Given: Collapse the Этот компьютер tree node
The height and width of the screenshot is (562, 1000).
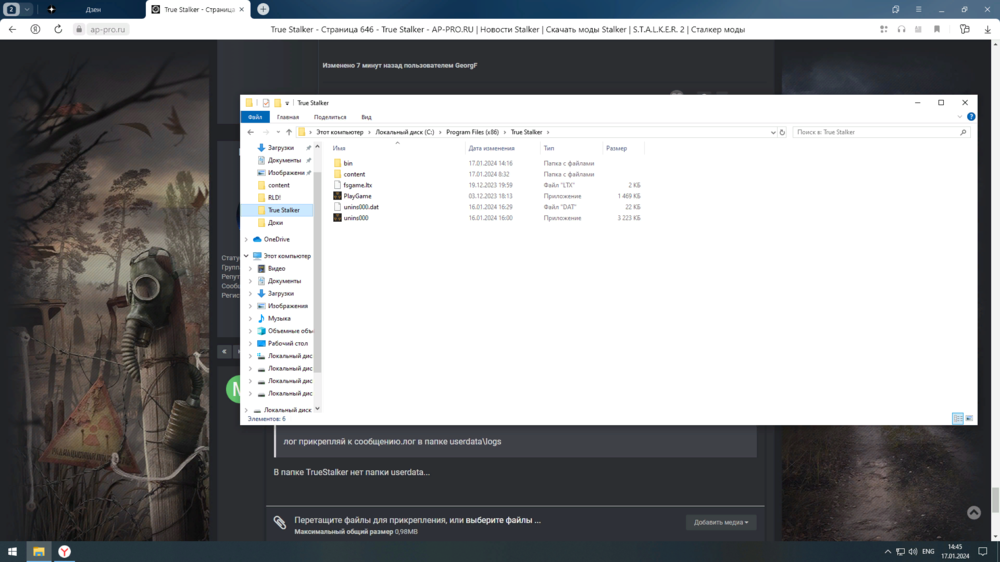Looking at the screenshot, I should [247, 256].
